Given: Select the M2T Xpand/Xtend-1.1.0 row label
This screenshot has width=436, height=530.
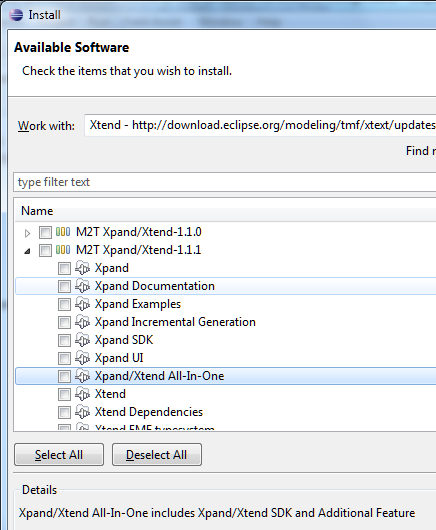Looking at the screenshot, I should coord(139,232).
